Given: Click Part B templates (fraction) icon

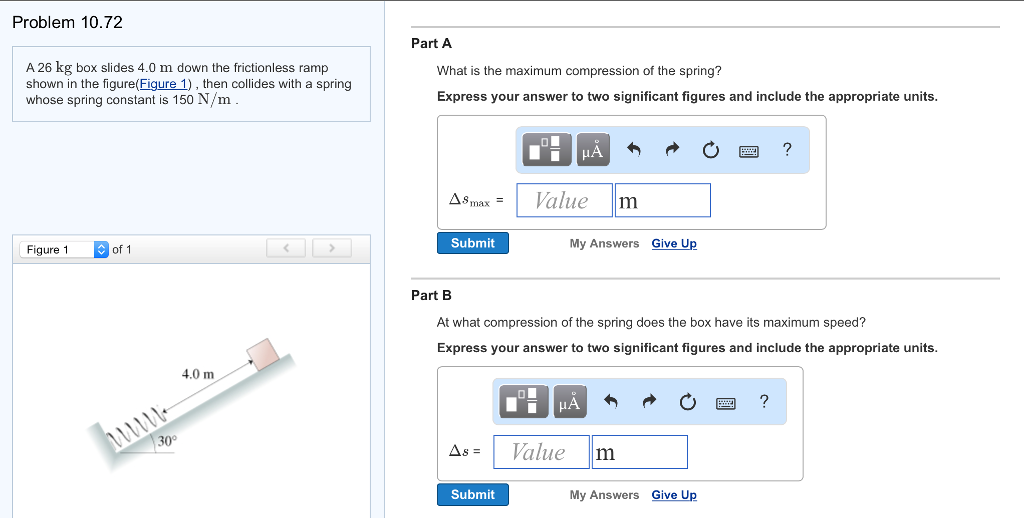Looking at the screenshot, I should [x=524, y=402].
